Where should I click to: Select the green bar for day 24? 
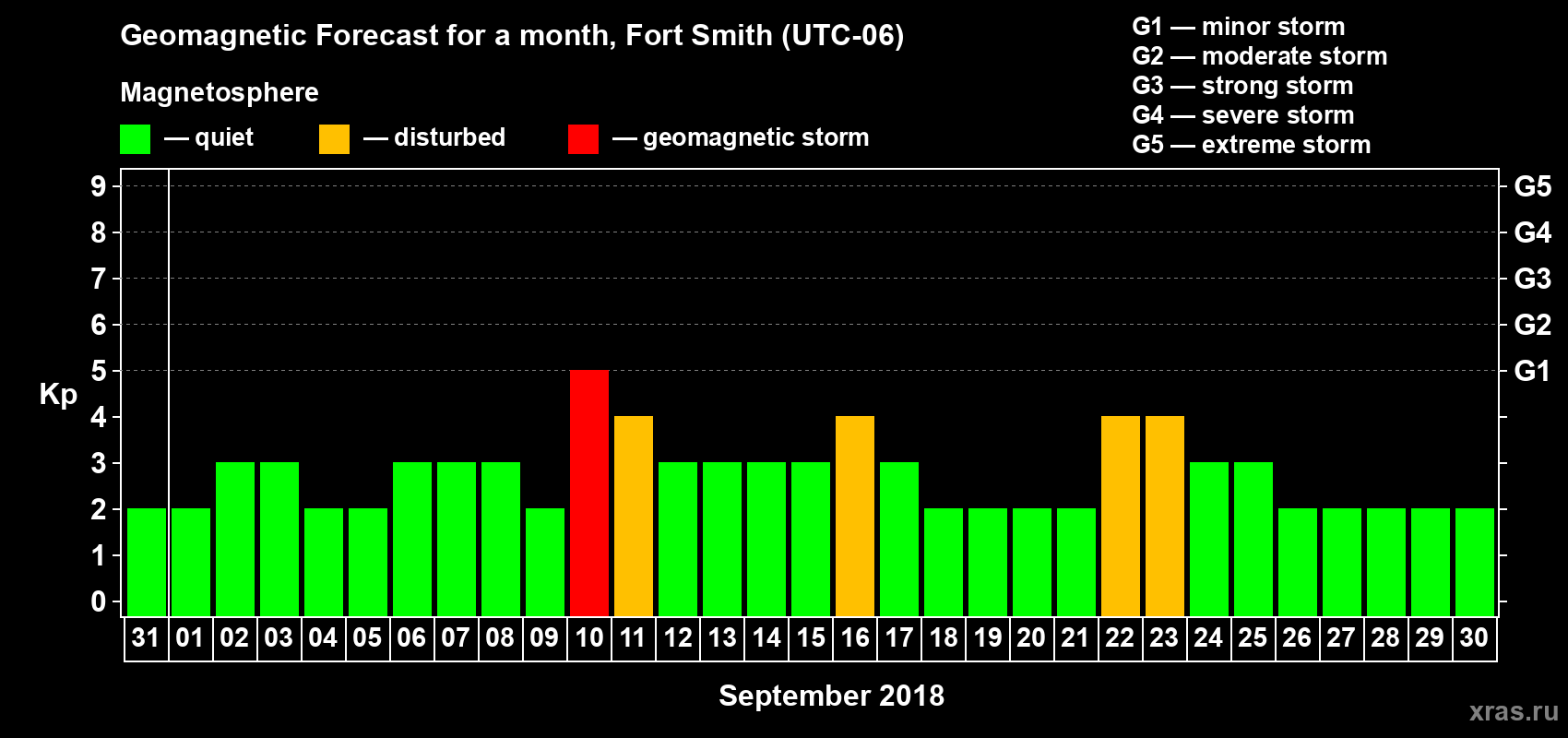point(1209,539)
